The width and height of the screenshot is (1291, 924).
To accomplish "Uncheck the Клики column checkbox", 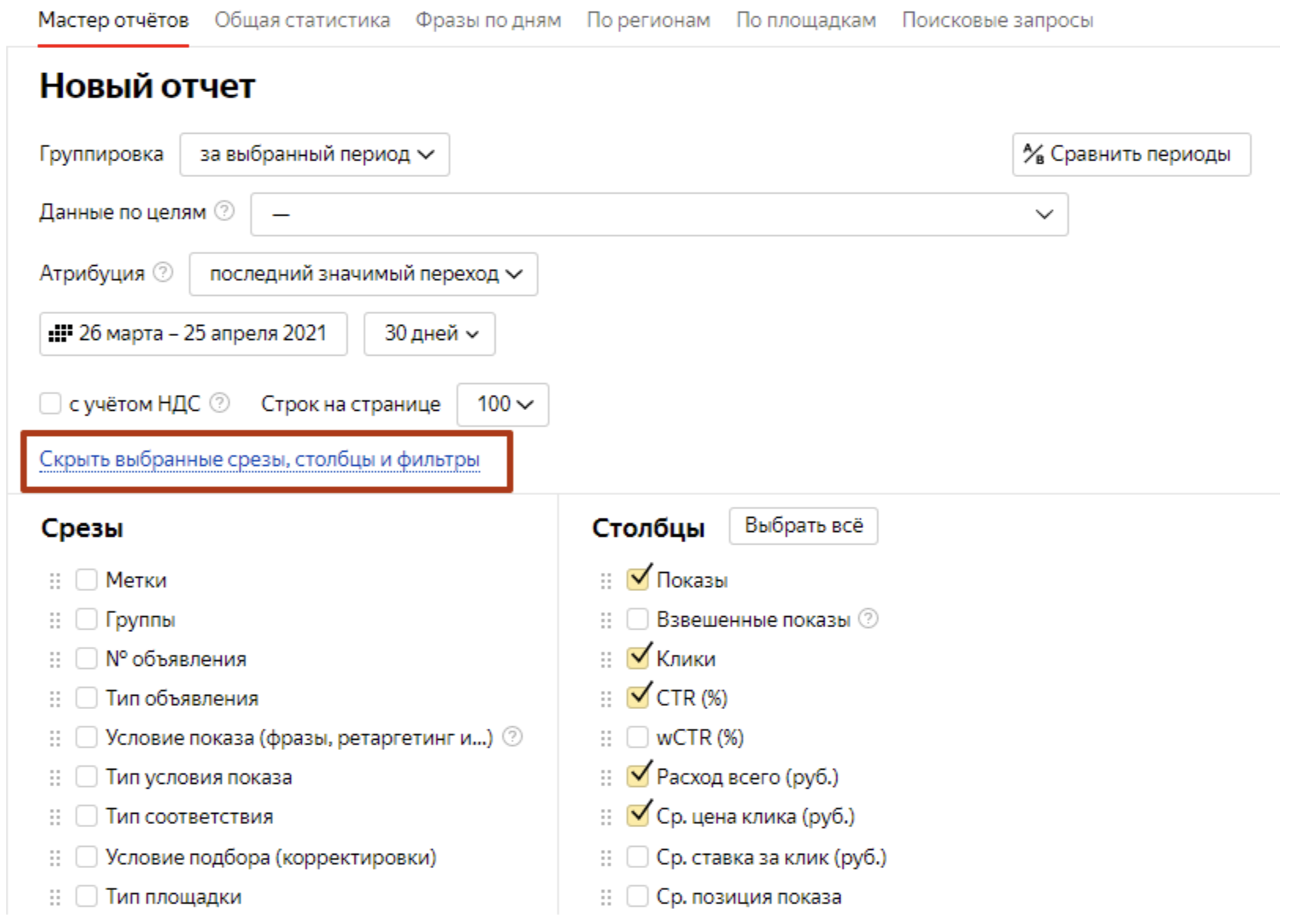I will point(638,658).
